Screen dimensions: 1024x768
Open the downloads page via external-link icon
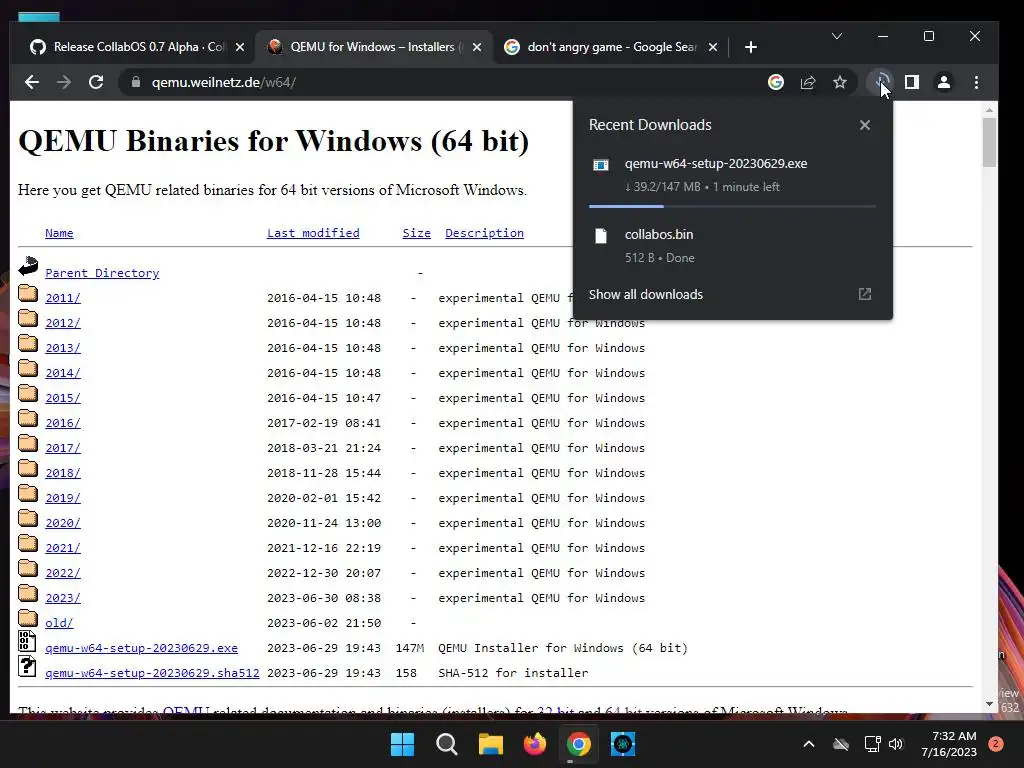865,294
